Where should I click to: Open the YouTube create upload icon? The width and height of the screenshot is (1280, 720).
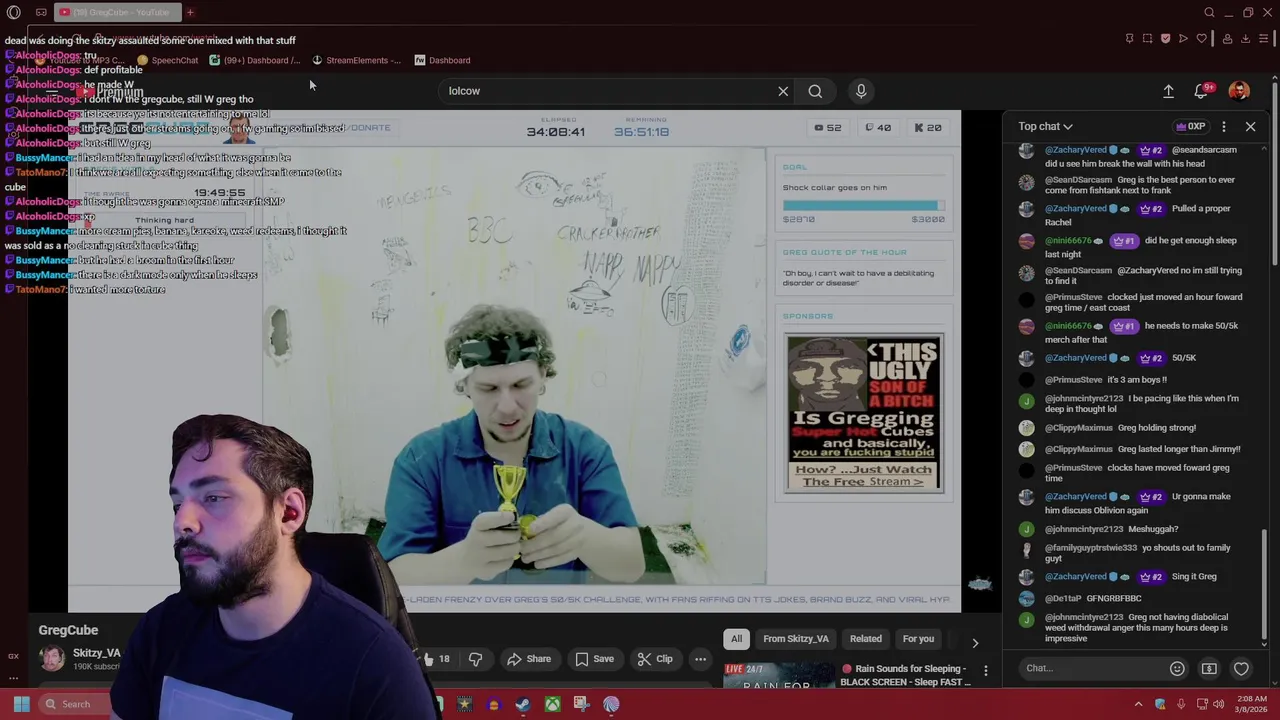[x=1168, y=91]
